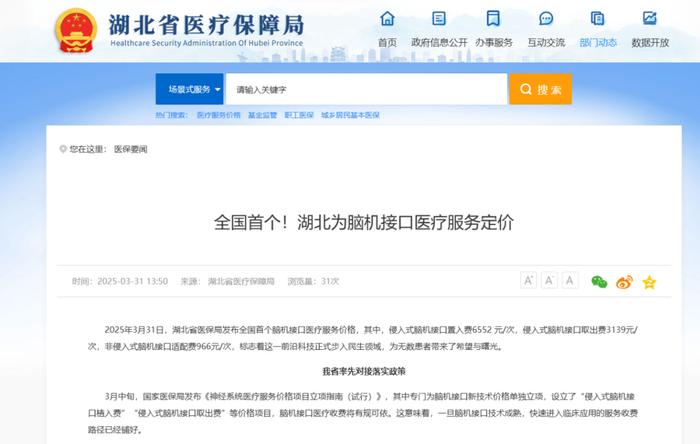
Task: Open 政府信息公开 menu item
Action: pyautogui.click(x=439, y=42)
